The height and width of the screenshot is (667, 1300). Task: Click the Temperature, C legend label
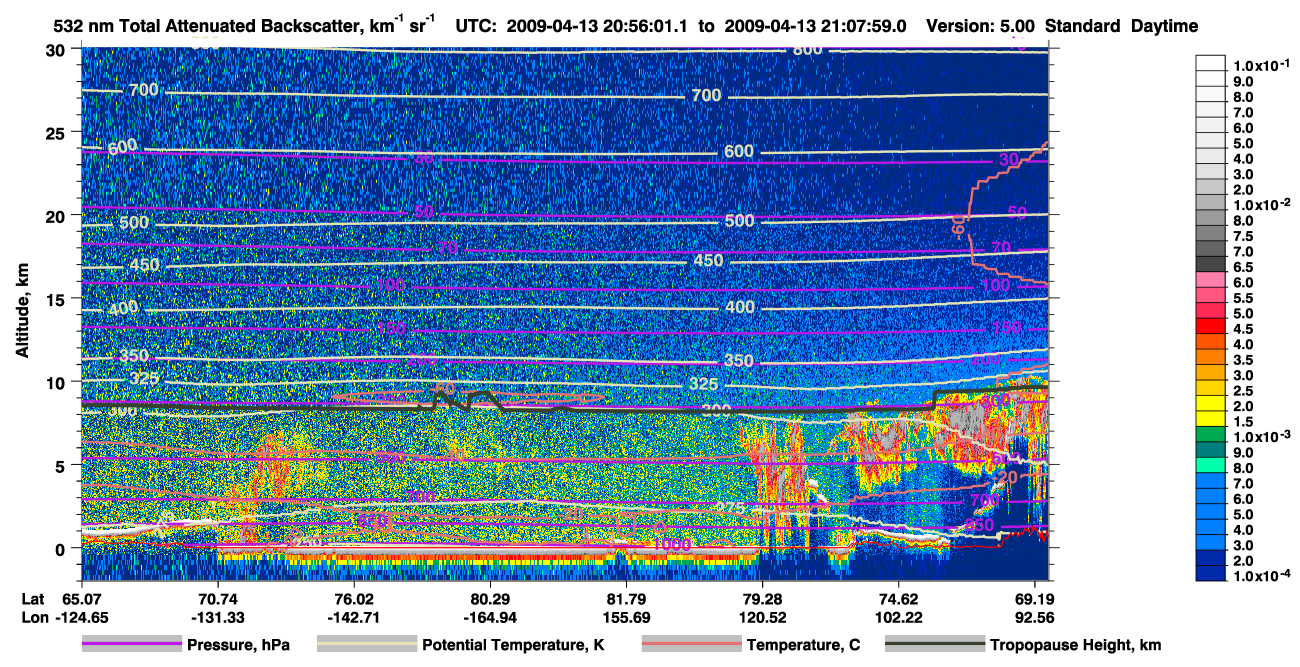click(803, 645)
